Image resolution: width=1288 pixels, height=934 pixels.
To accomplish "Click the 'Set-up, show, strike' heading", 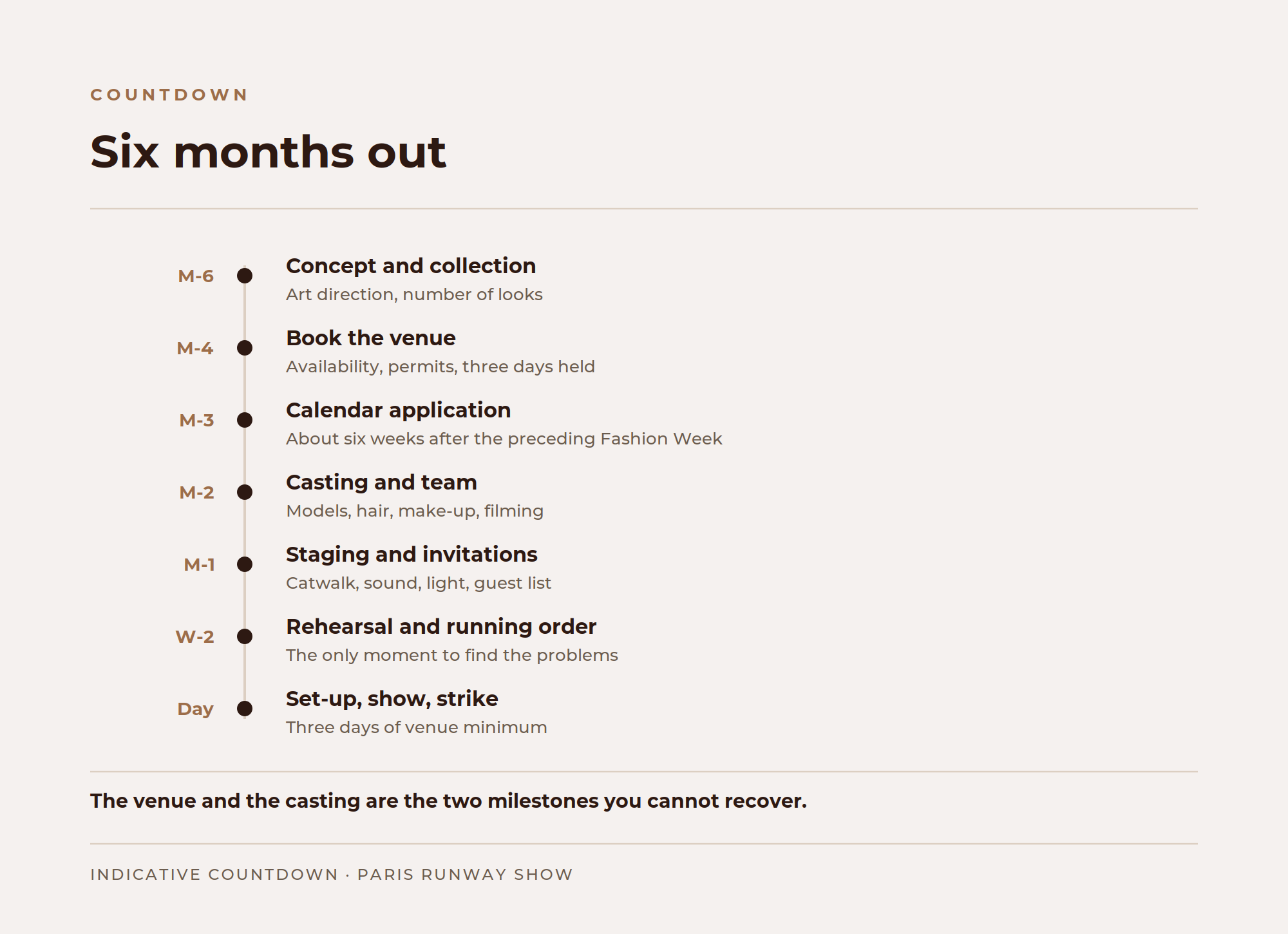I will click(392, 699).
